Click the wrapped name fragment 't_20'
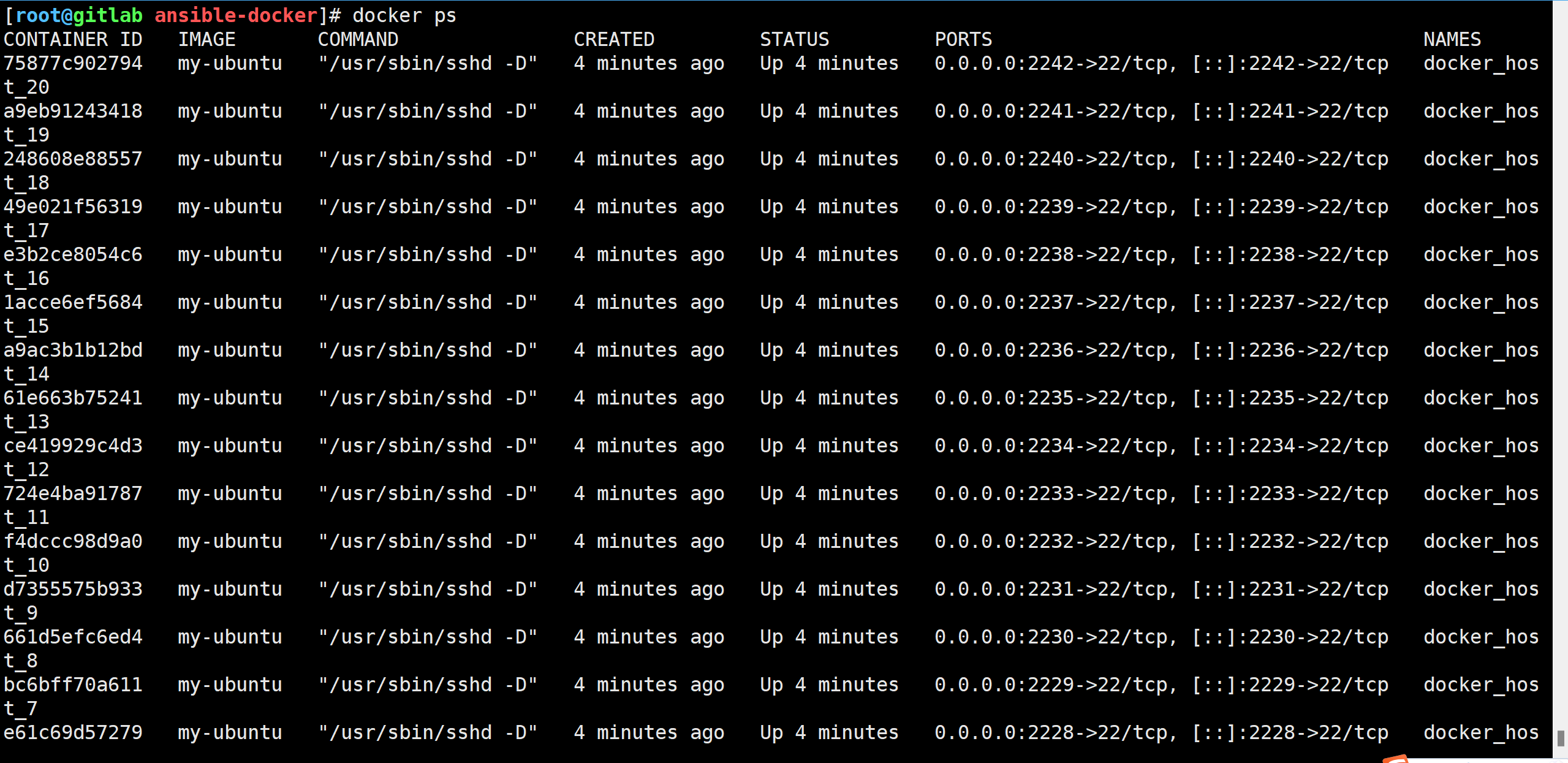Screen dimensions: 1568x763 pyautogui.click(x=26, y=87)
